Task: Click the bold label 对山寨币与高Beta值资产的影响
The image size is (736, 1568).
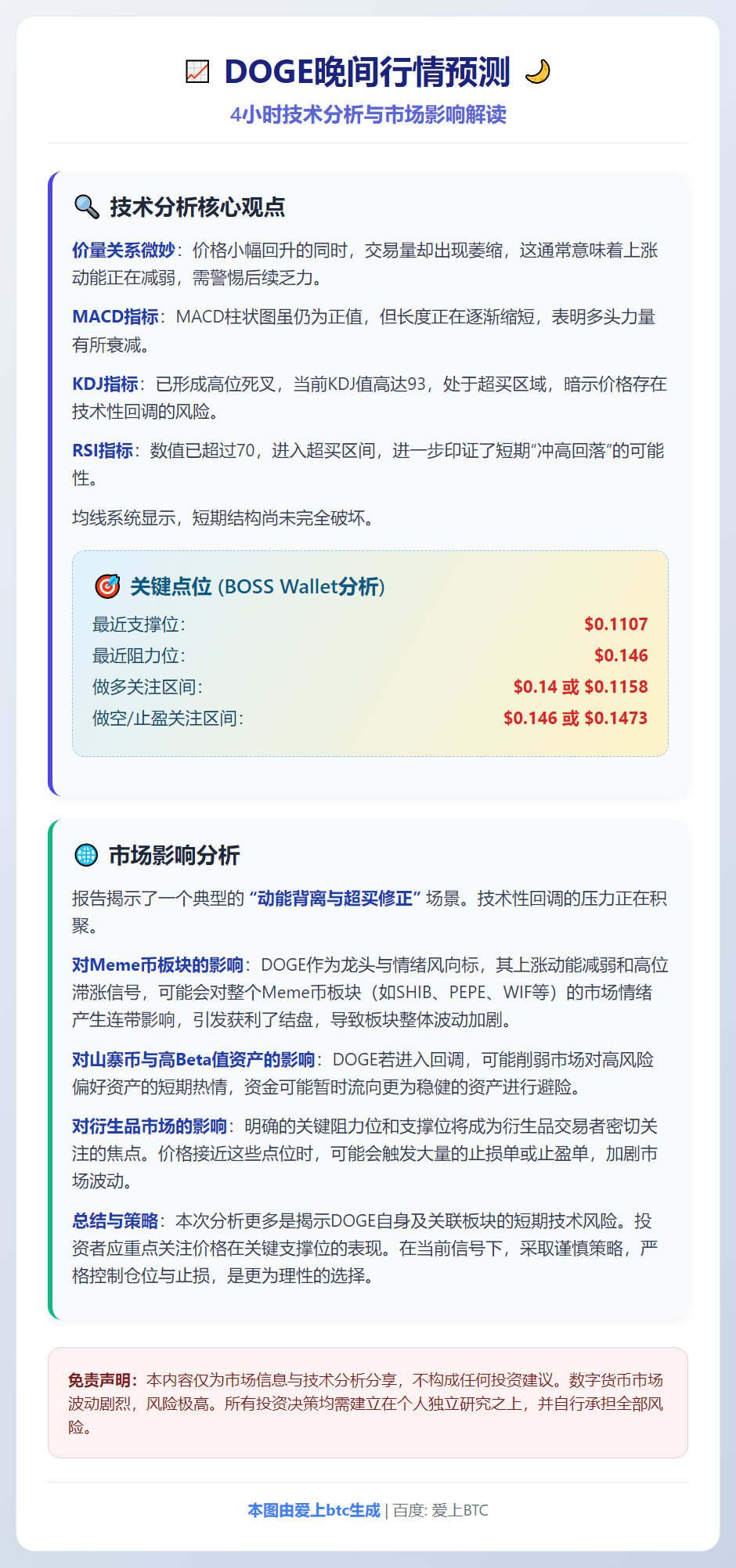Action: click(193, 1060)
